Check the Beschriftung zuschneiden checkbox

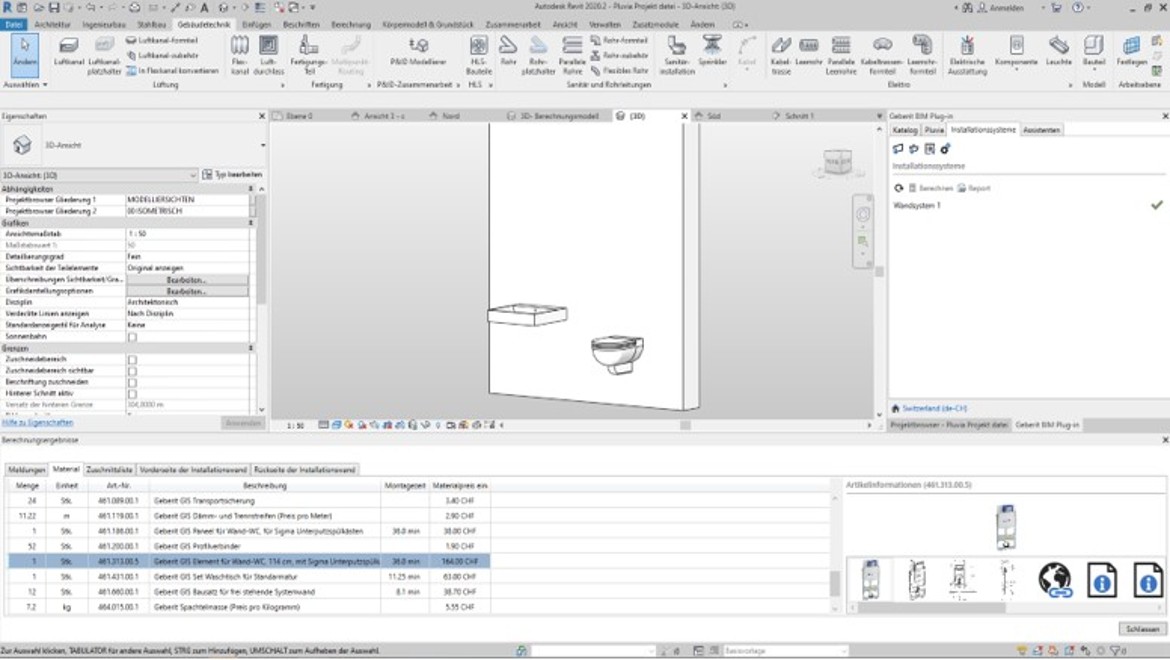click(132, 383)
